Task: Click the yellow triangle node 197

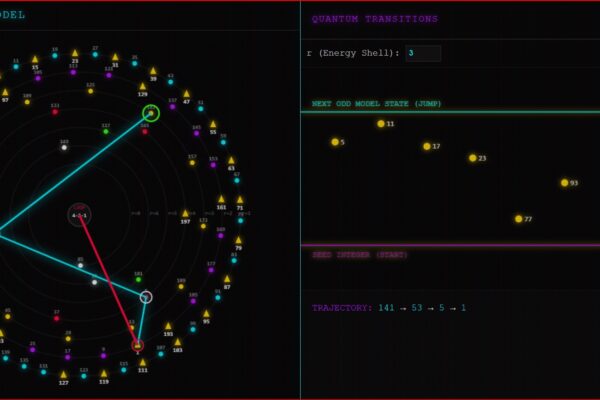Action: (185, 213)
